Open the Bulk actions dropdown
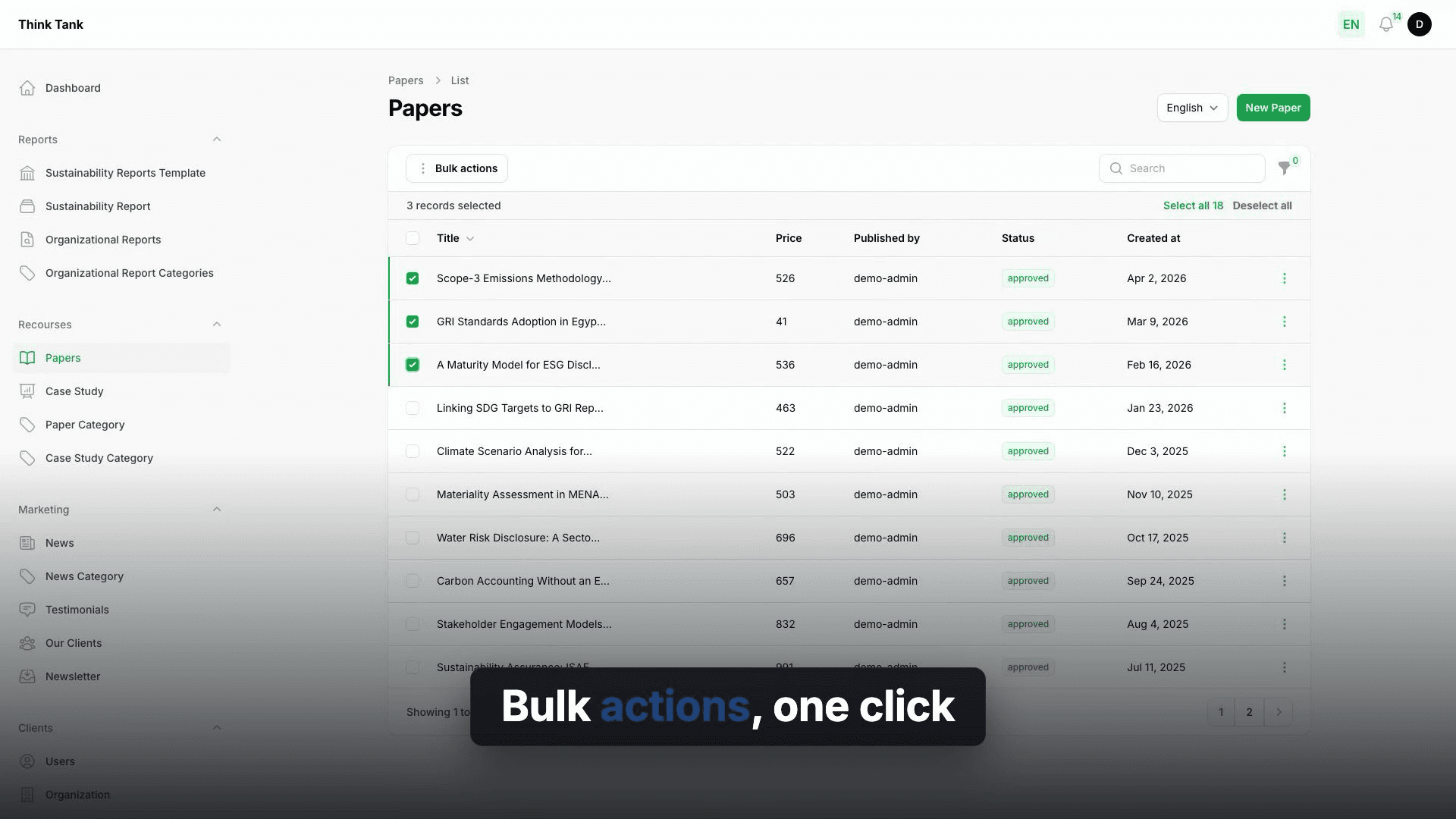This screenshot has width=1456, height=819. point(457,168)
